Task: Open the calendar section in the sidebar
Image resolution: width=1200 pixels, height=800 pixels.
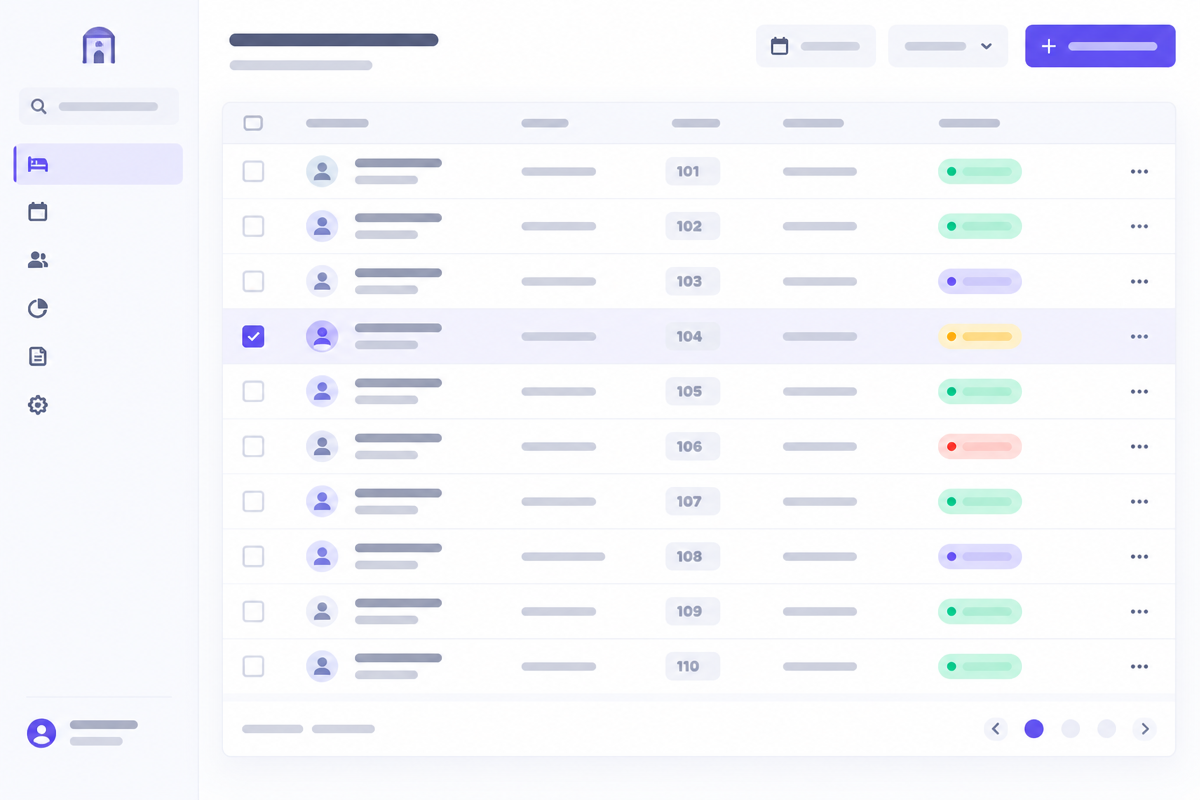Action: 38,211
